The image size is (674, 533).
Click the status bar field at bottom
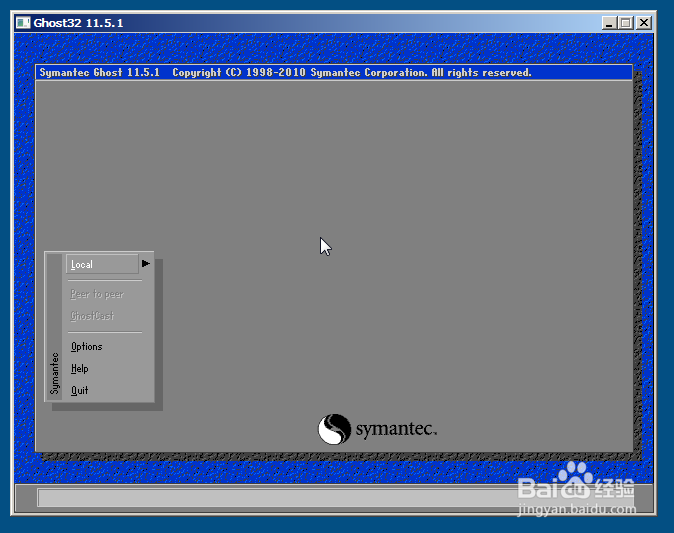(x=335, y=498)
